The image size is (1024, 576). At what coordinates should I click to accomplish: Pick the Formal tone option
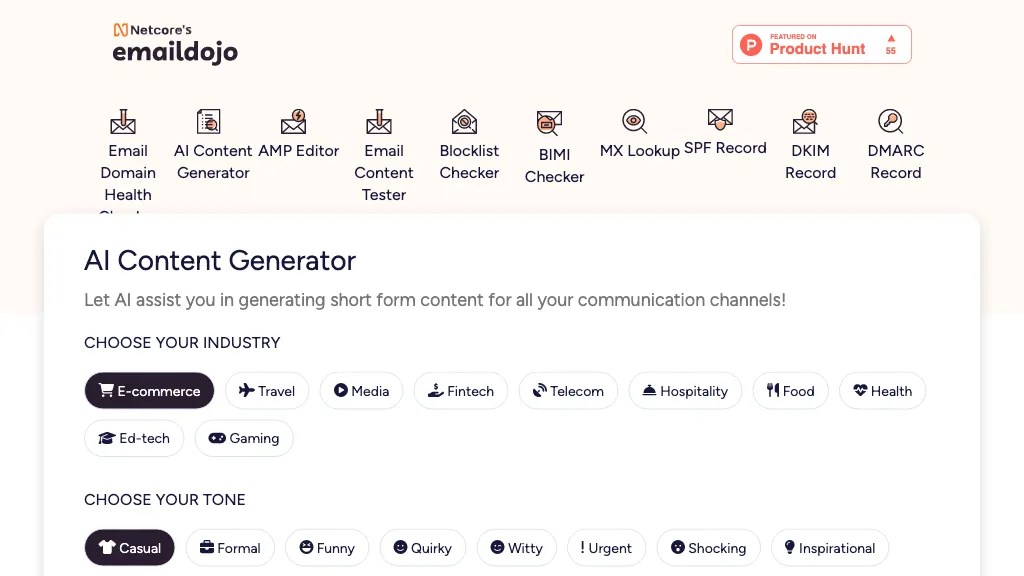230,548
